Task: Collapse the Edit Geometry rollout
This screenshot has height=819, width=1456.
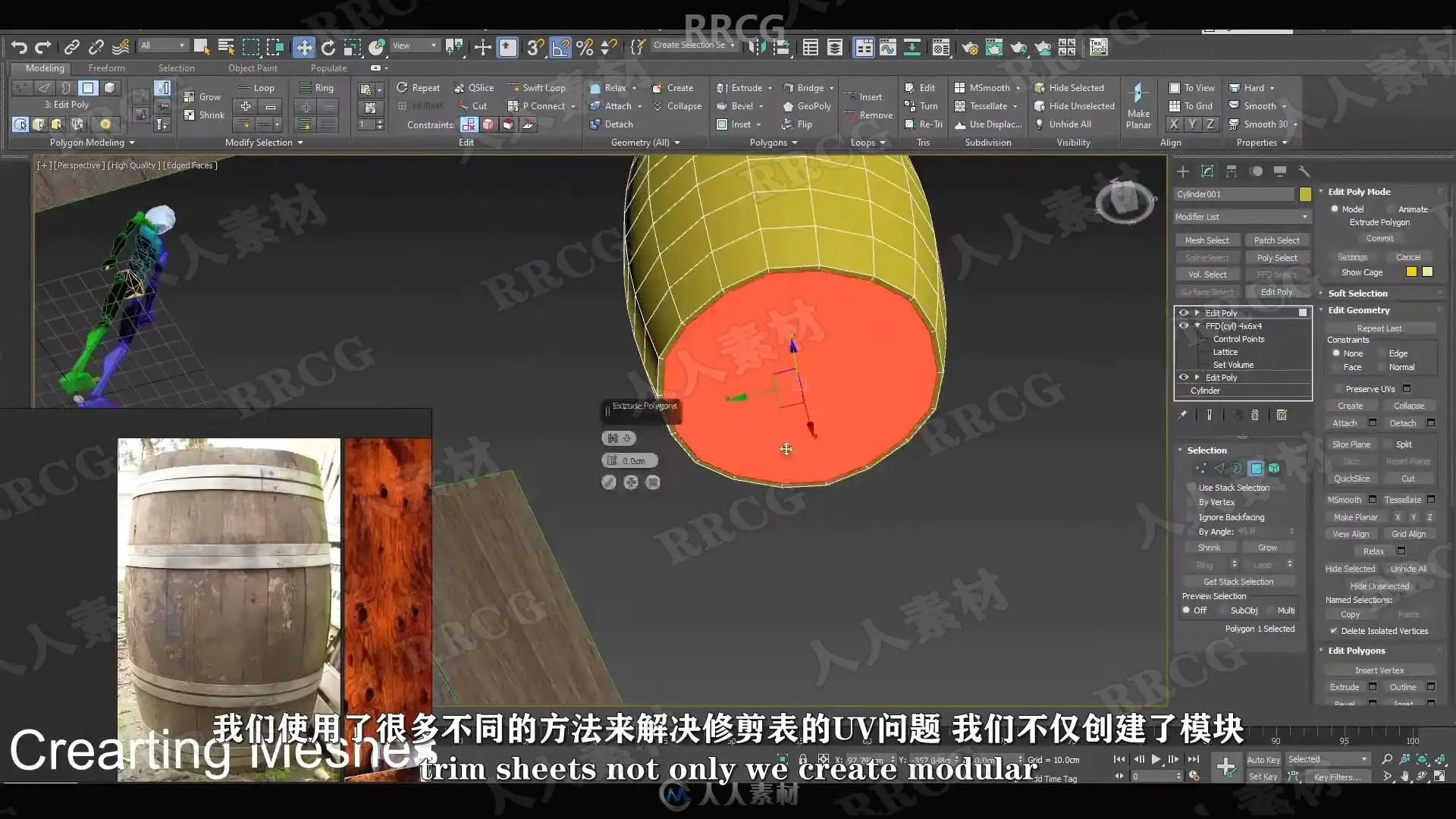Action: coord(1359,310)
